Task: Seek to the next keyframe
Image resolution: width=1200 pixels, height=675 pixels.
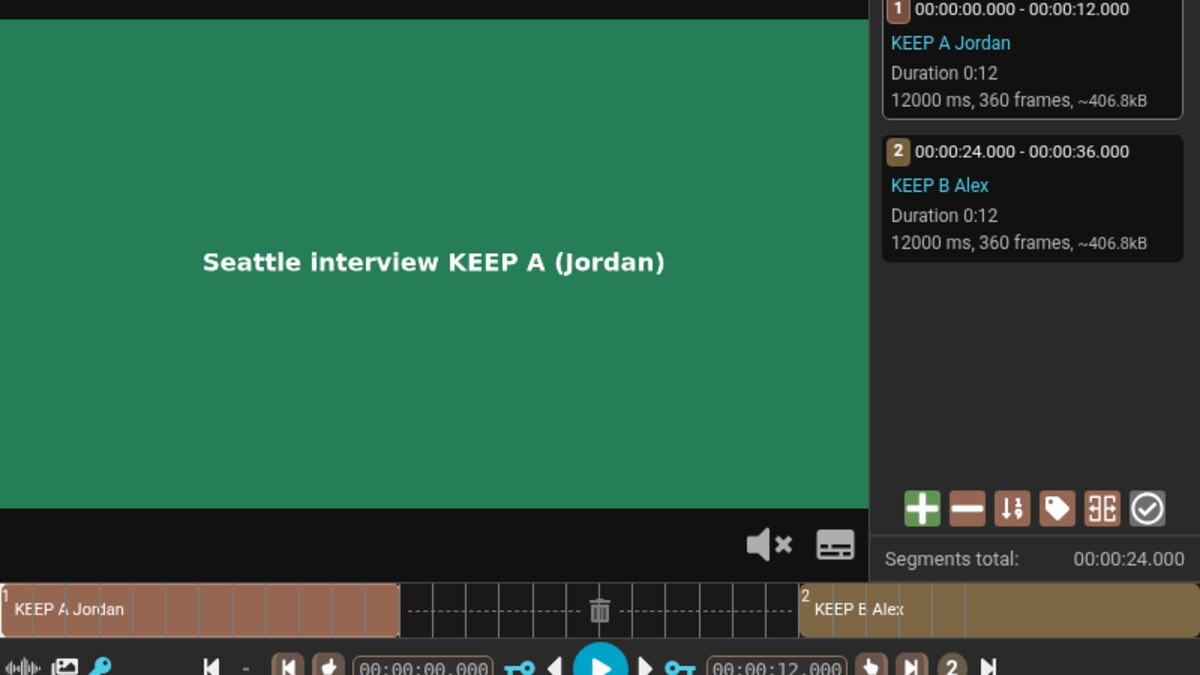Action: click(x=680, y=668)
